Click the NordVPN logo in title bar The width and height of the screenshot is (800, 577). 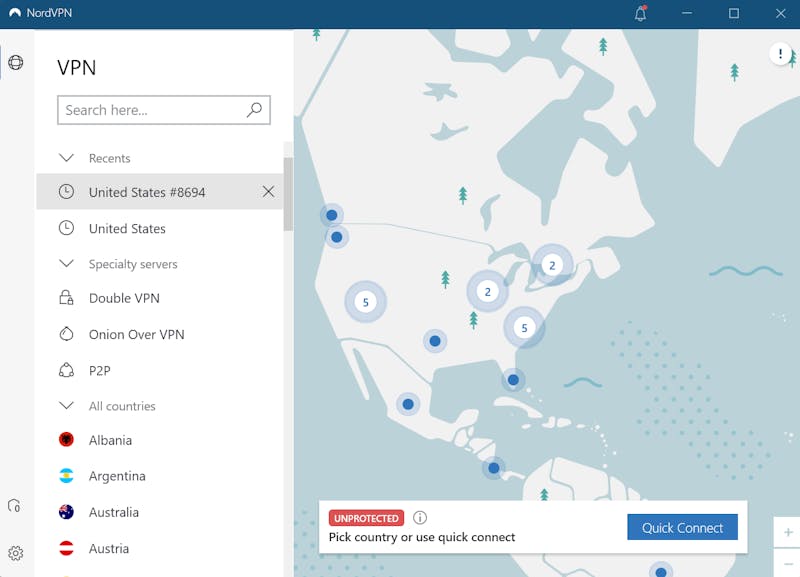click(15, 13)
